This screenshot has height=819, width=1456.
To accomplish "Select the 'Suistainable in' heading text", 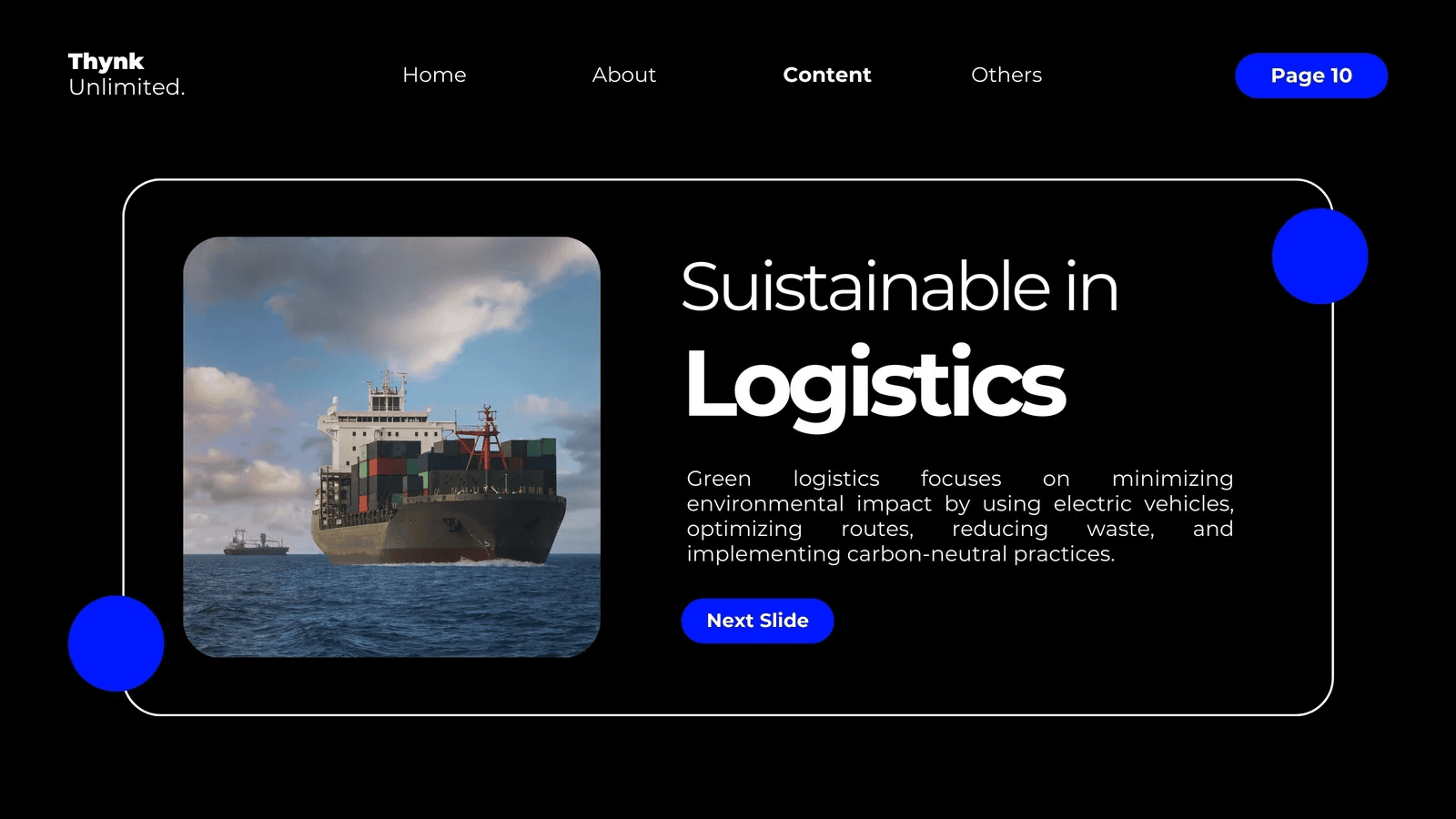I will pos(899,287).
